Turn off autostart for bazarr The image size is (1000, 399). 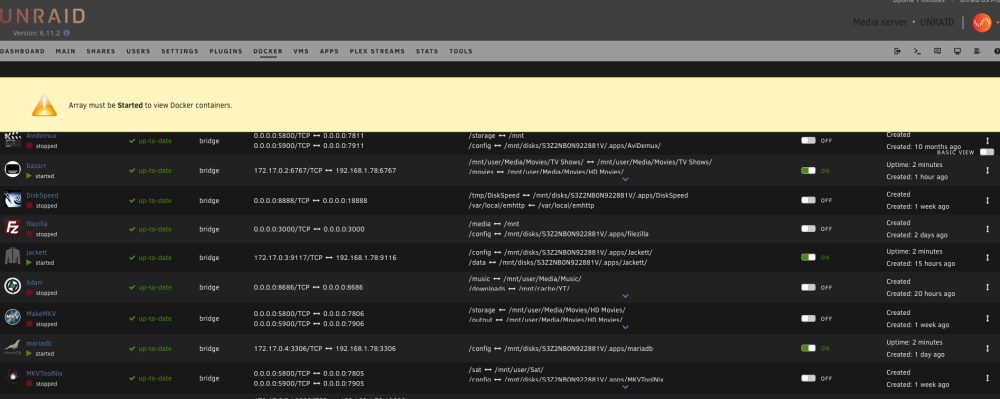(808, 170)
